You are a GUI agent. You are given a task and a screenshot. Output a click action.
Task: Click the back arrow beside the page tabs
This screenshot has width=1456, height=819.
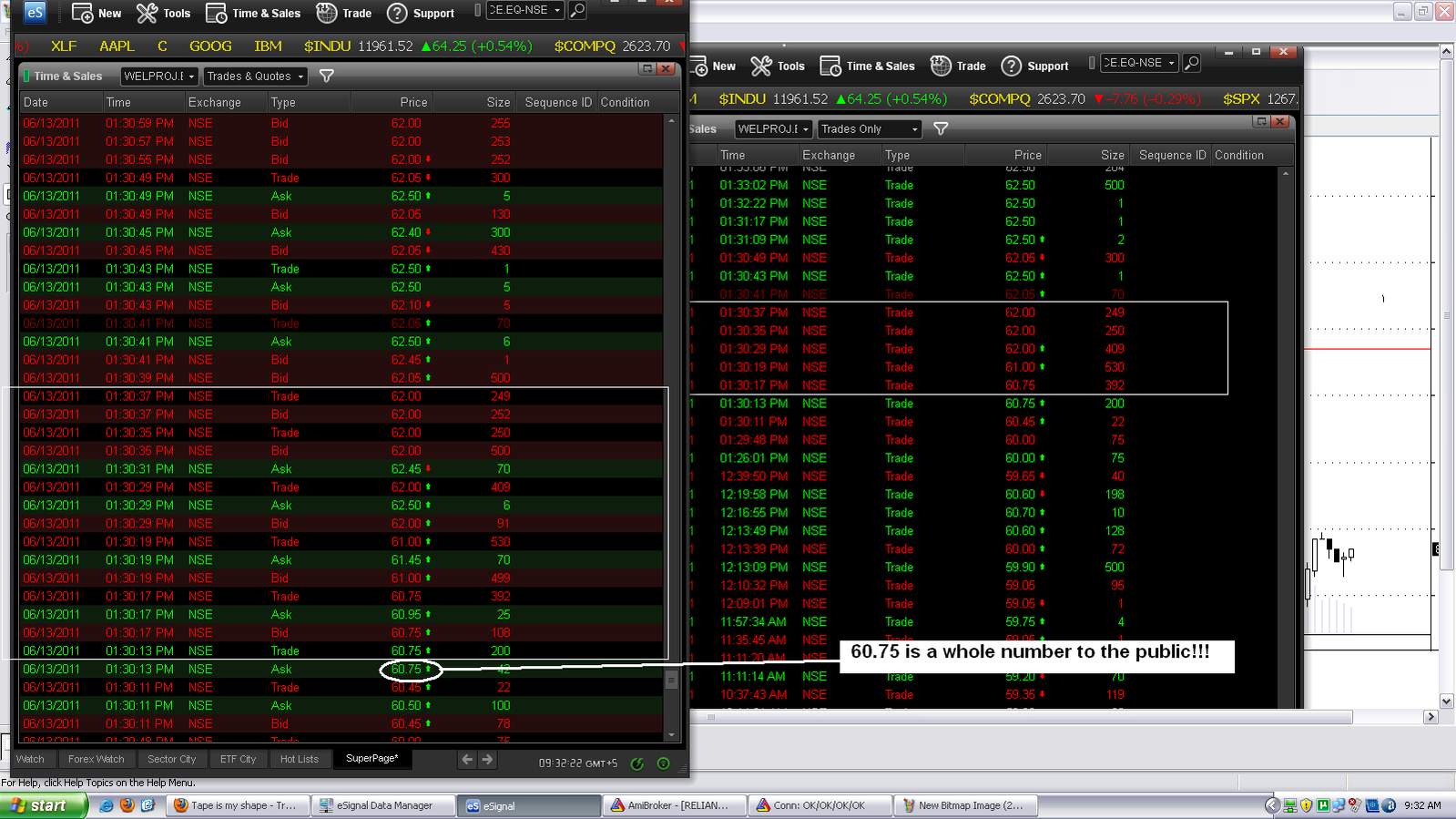coord(467,760)
